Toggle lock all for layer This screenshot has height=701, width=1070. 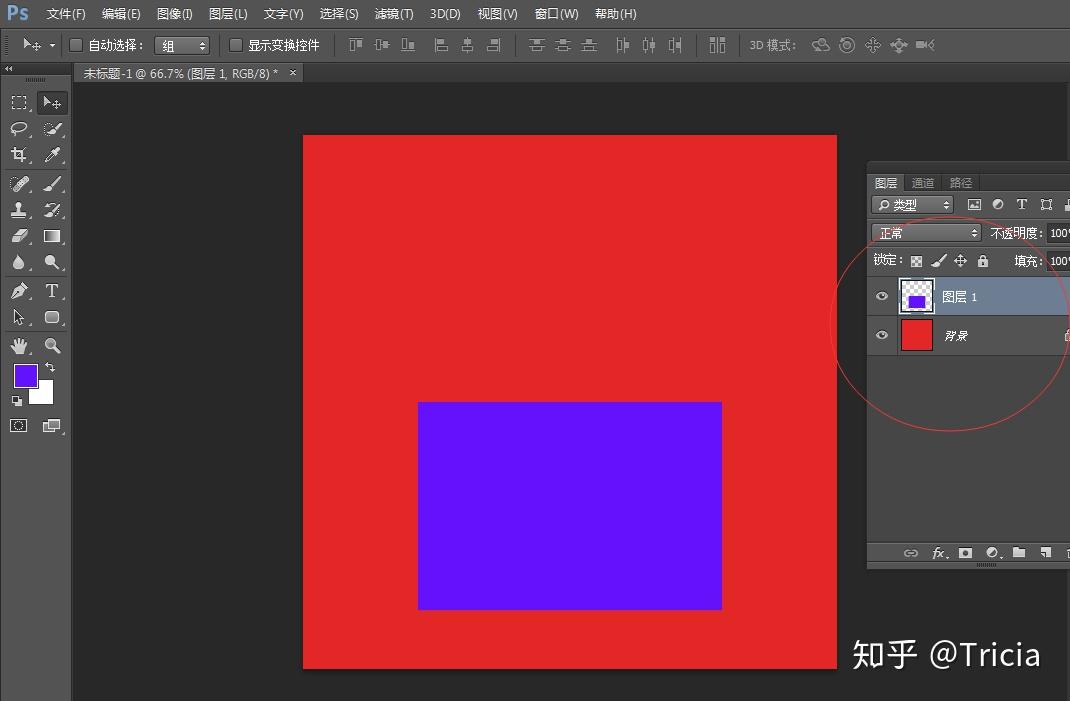tap(983, 261)
